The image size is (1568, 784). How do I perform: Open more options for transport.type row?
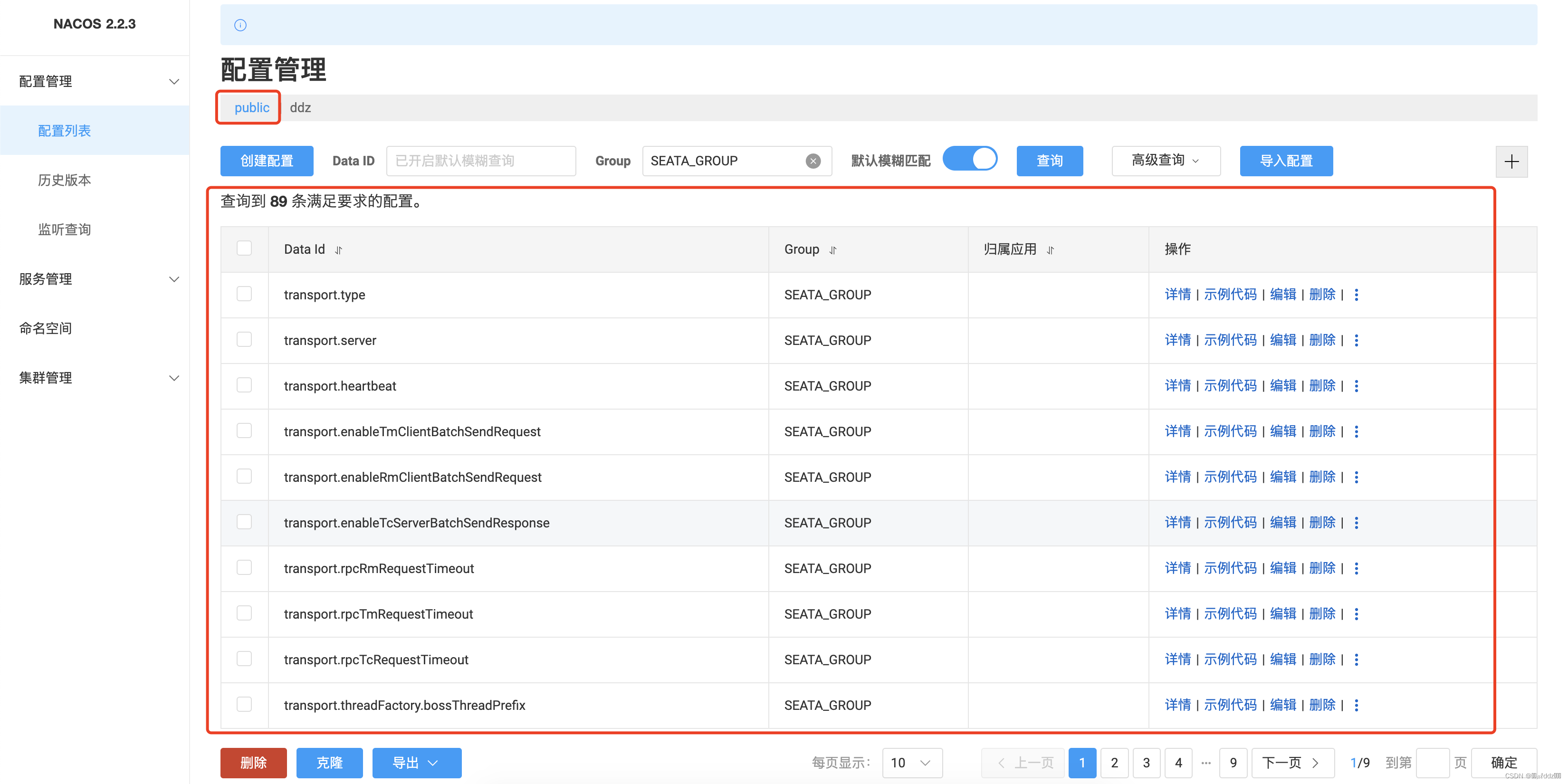pos(1356,295)
